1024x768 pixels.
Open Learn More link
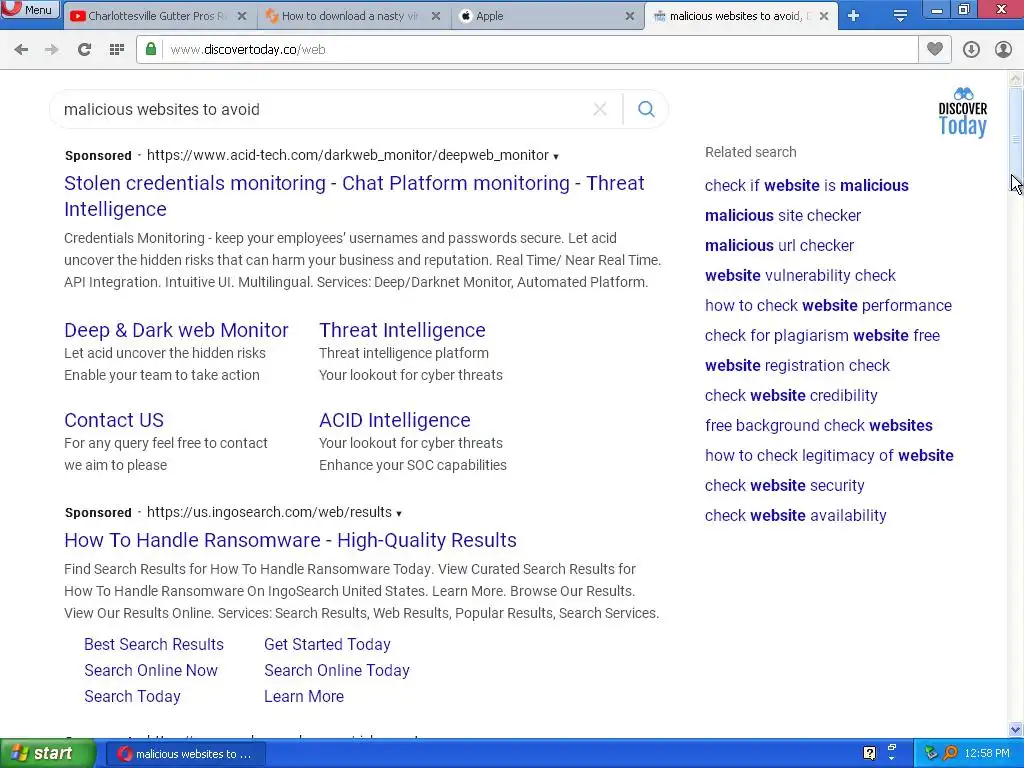click(304, 696)
